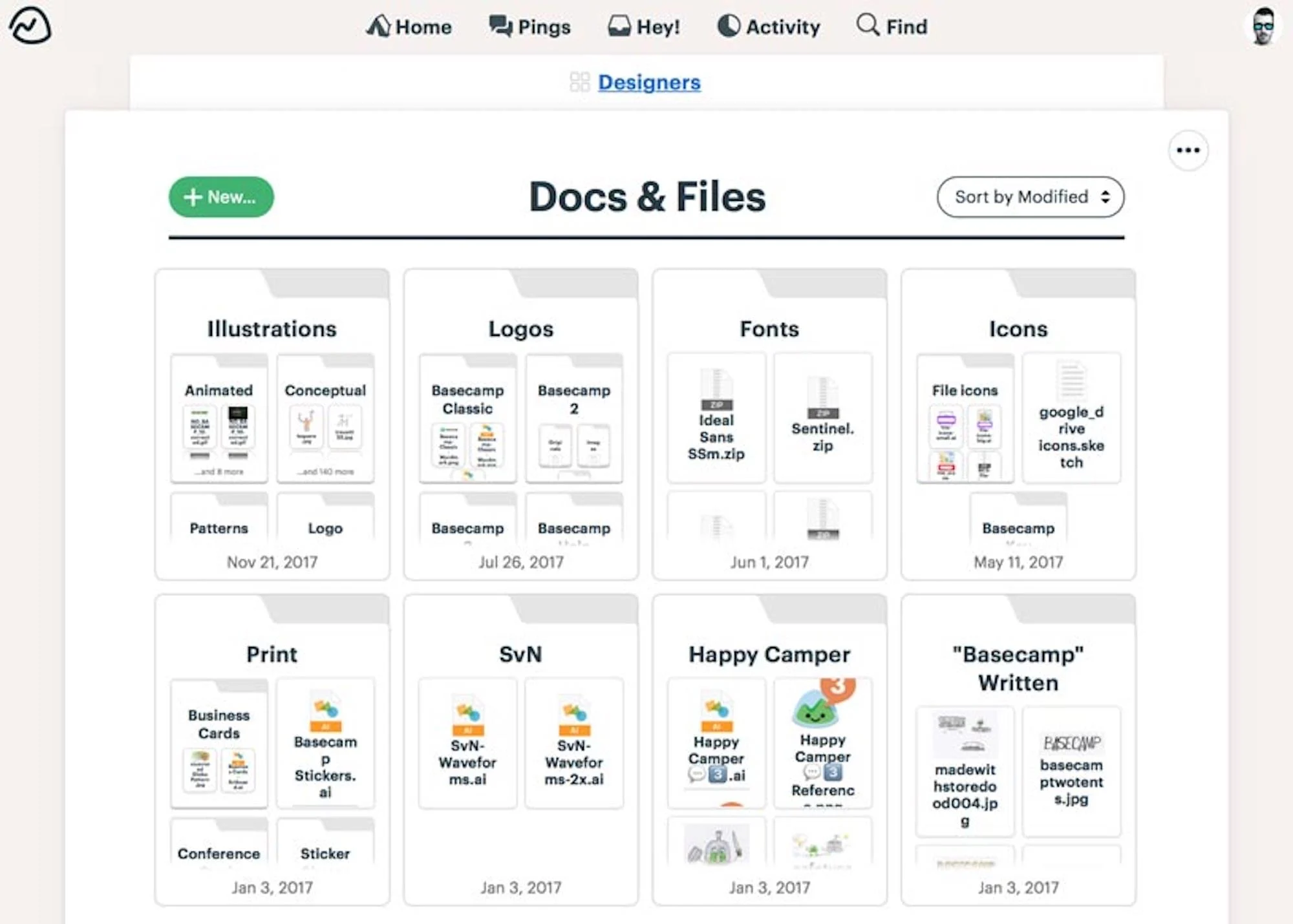Open the Sort by Modified dropdown
Viewport: 1293px width, 924px height.
coord(1030,197)
